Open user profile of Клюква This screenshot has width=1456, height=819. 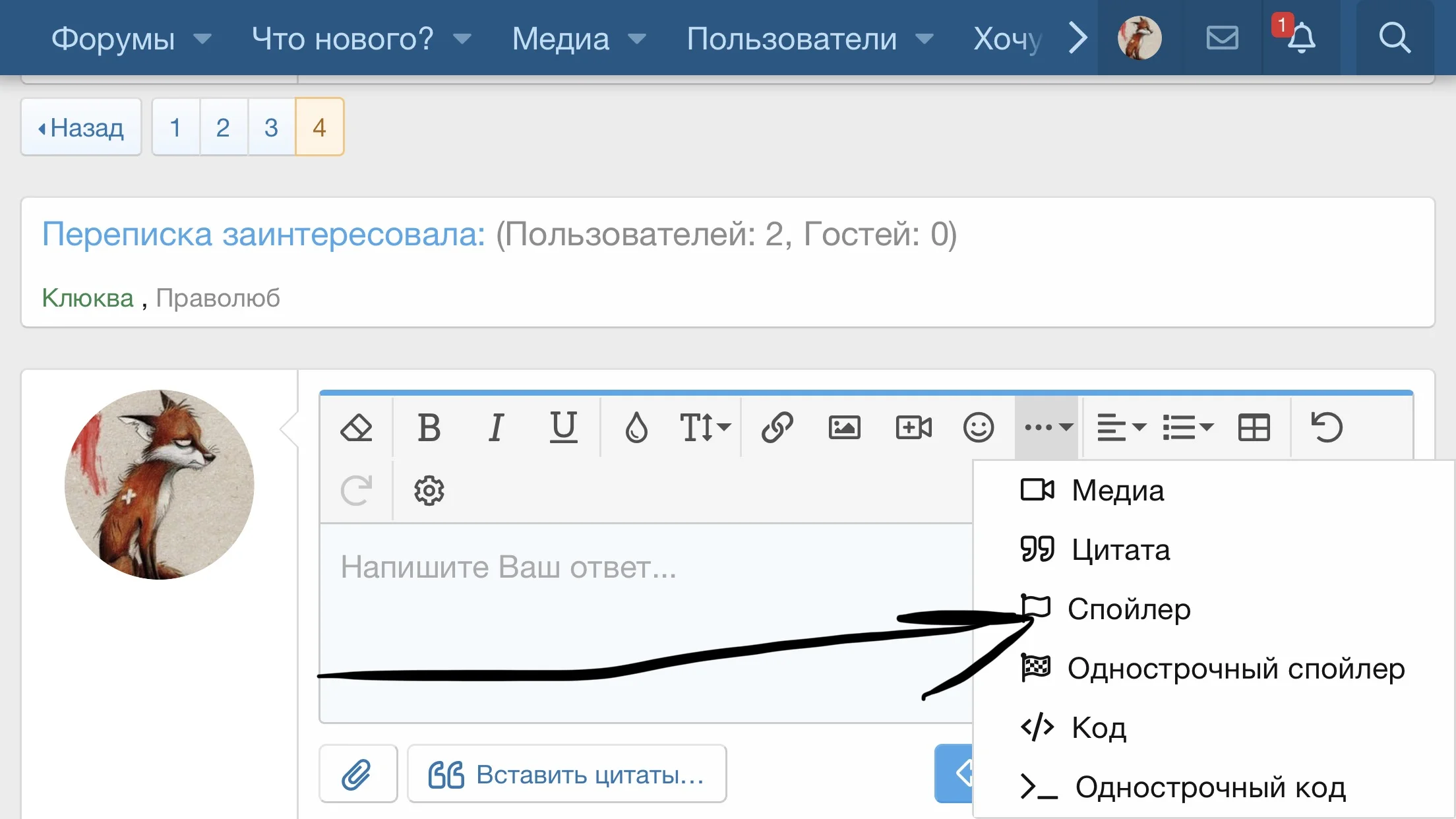87,298
